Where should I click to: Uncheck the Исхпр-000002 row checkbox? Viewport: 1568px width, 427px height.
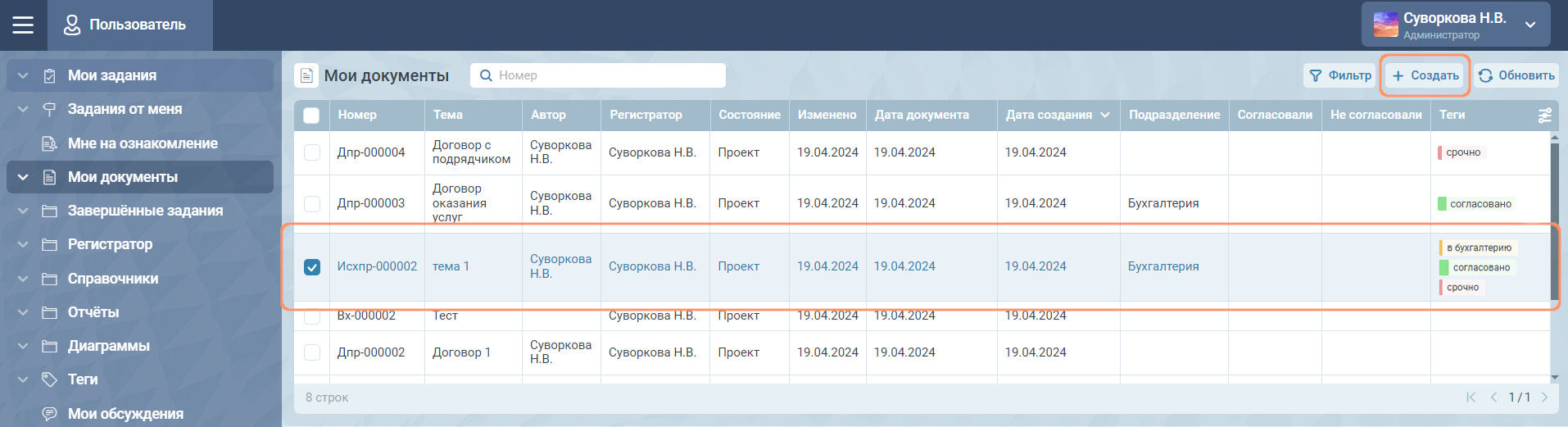click(312, 267)
